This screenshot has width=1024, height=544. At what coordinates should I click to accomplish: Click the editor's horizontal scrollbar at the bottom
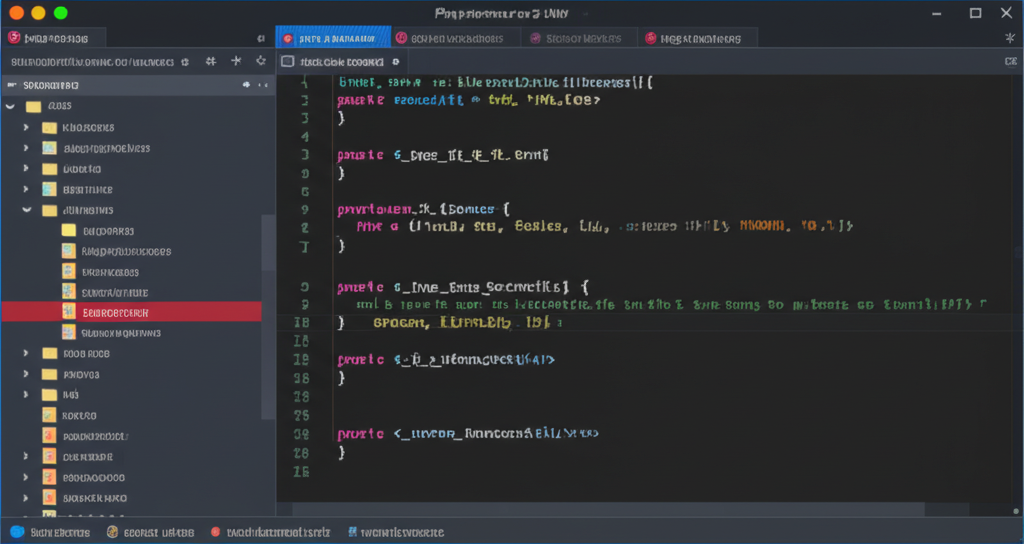(607, 509)
